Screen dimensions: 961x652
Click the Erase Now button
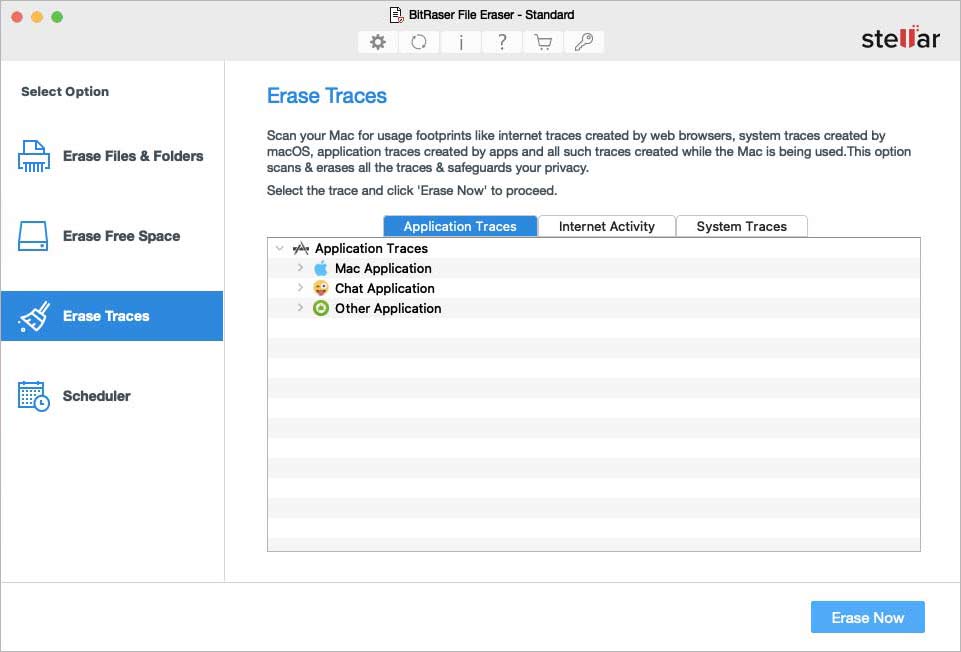tap(867, 617)
